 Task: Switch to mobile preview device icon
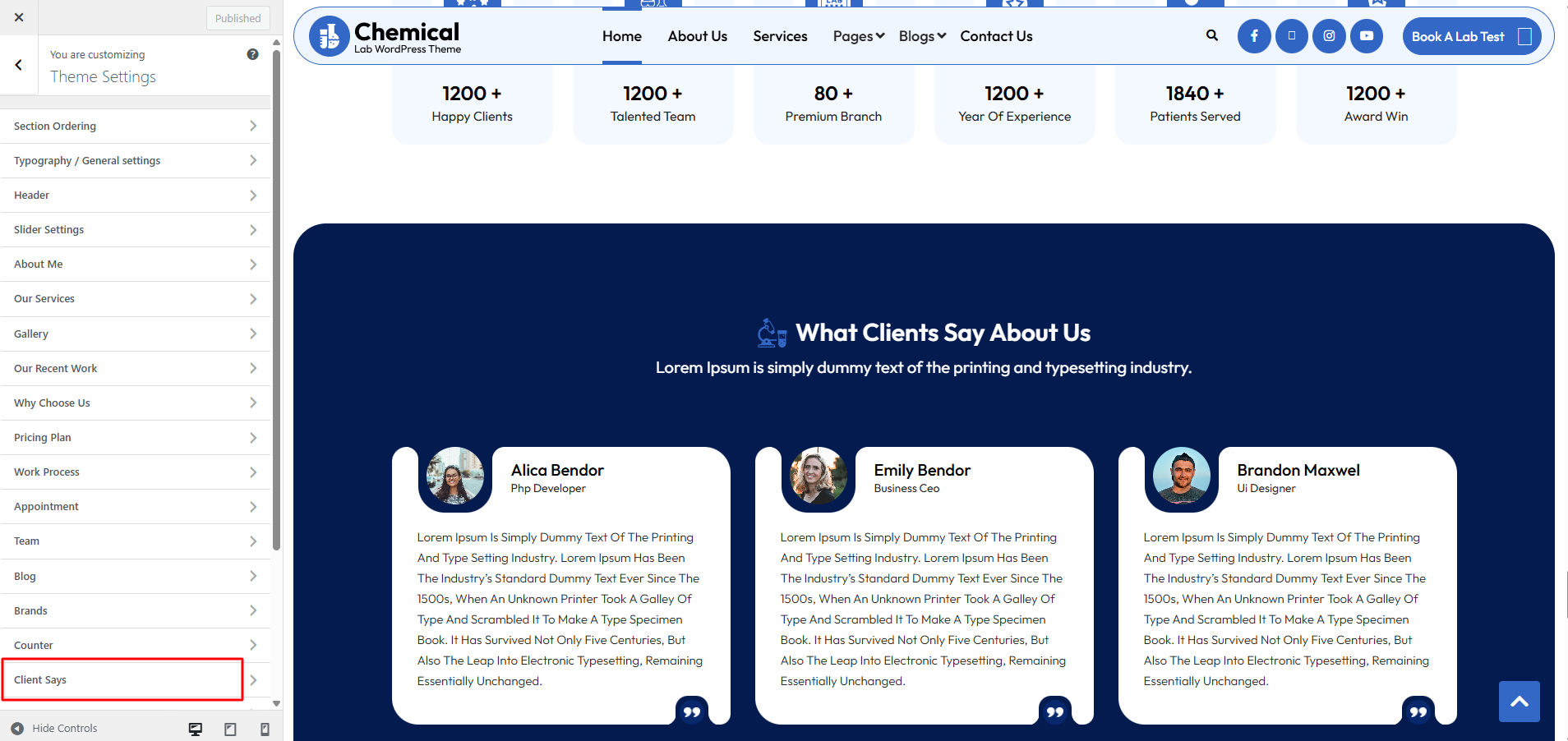point(265,729)
